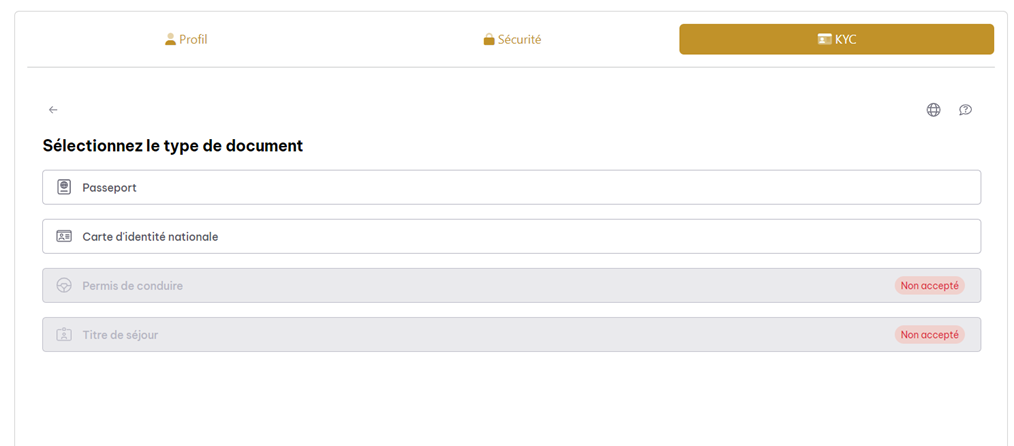1014x446 pixels.
Task: Select Carte d'identité nationale option
Action: 511,237
